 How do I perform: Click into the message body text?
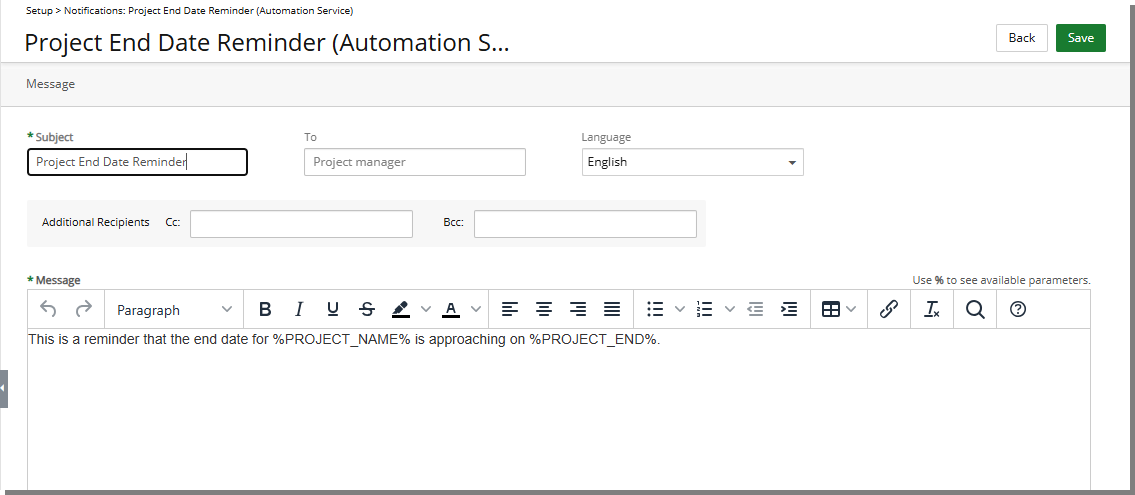click(345, 339)
